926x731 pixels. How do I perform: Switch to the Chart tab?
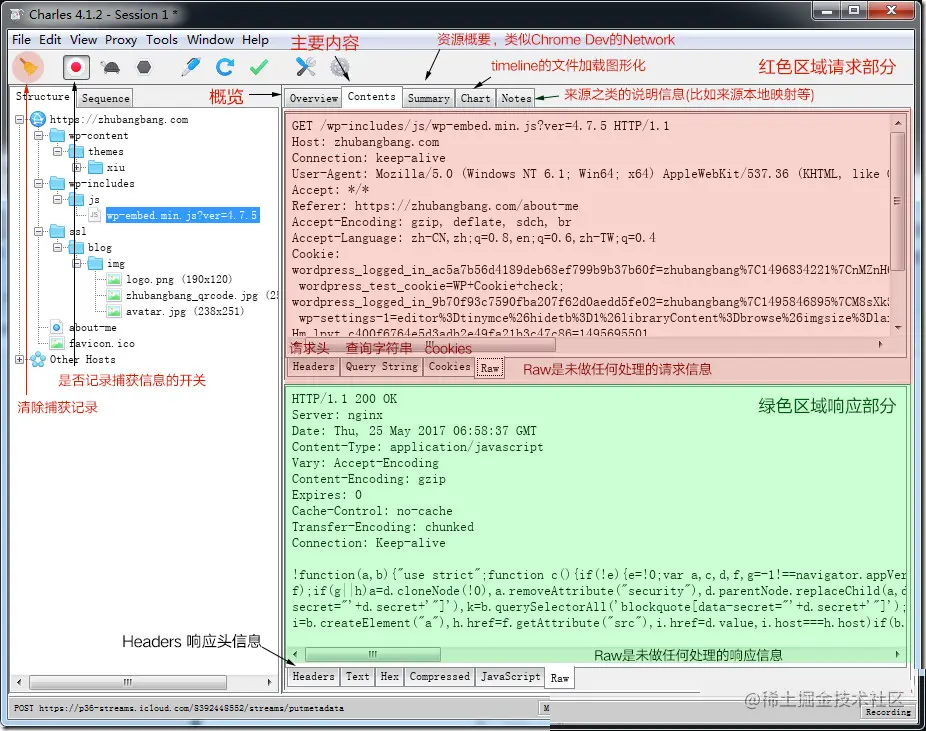click(475, 98)
